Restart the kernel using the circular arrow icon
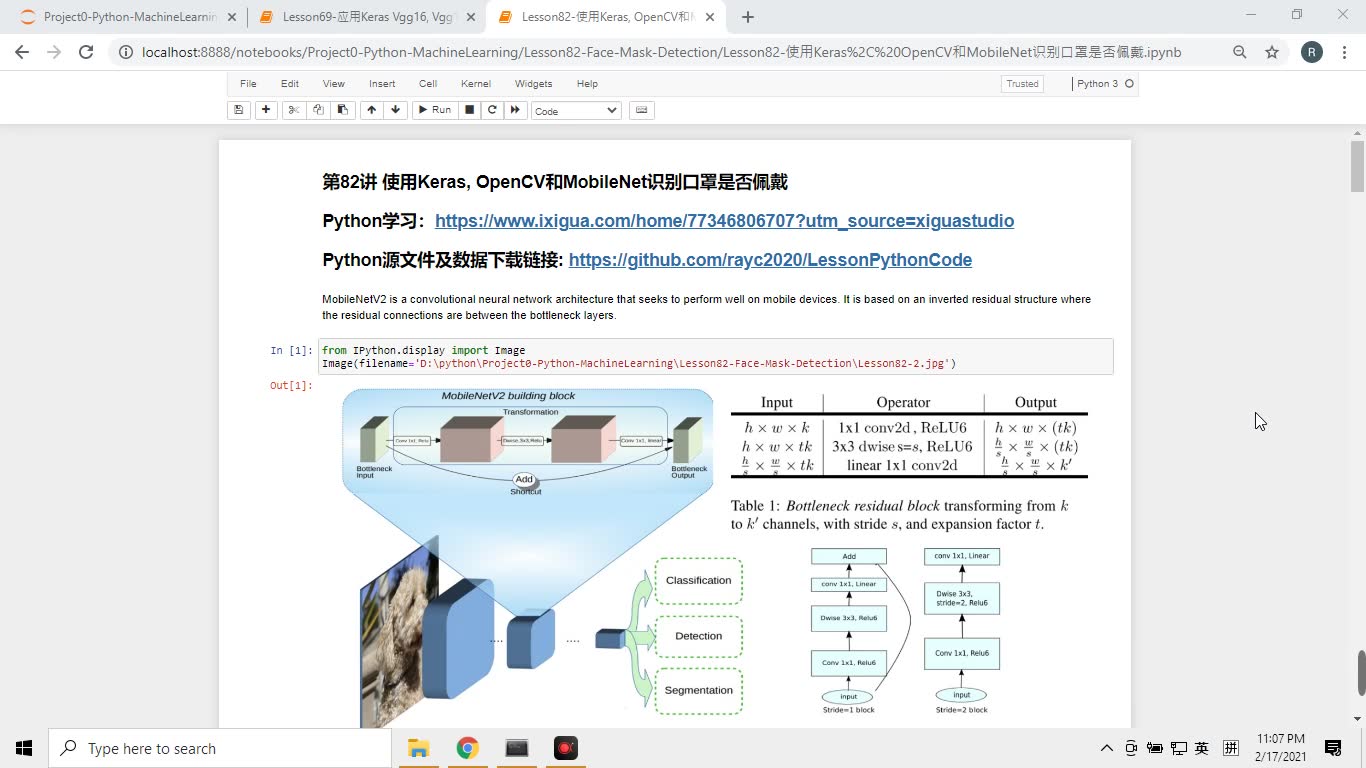The height and width of the screenshot is (768, 1366). pos(492,110)
